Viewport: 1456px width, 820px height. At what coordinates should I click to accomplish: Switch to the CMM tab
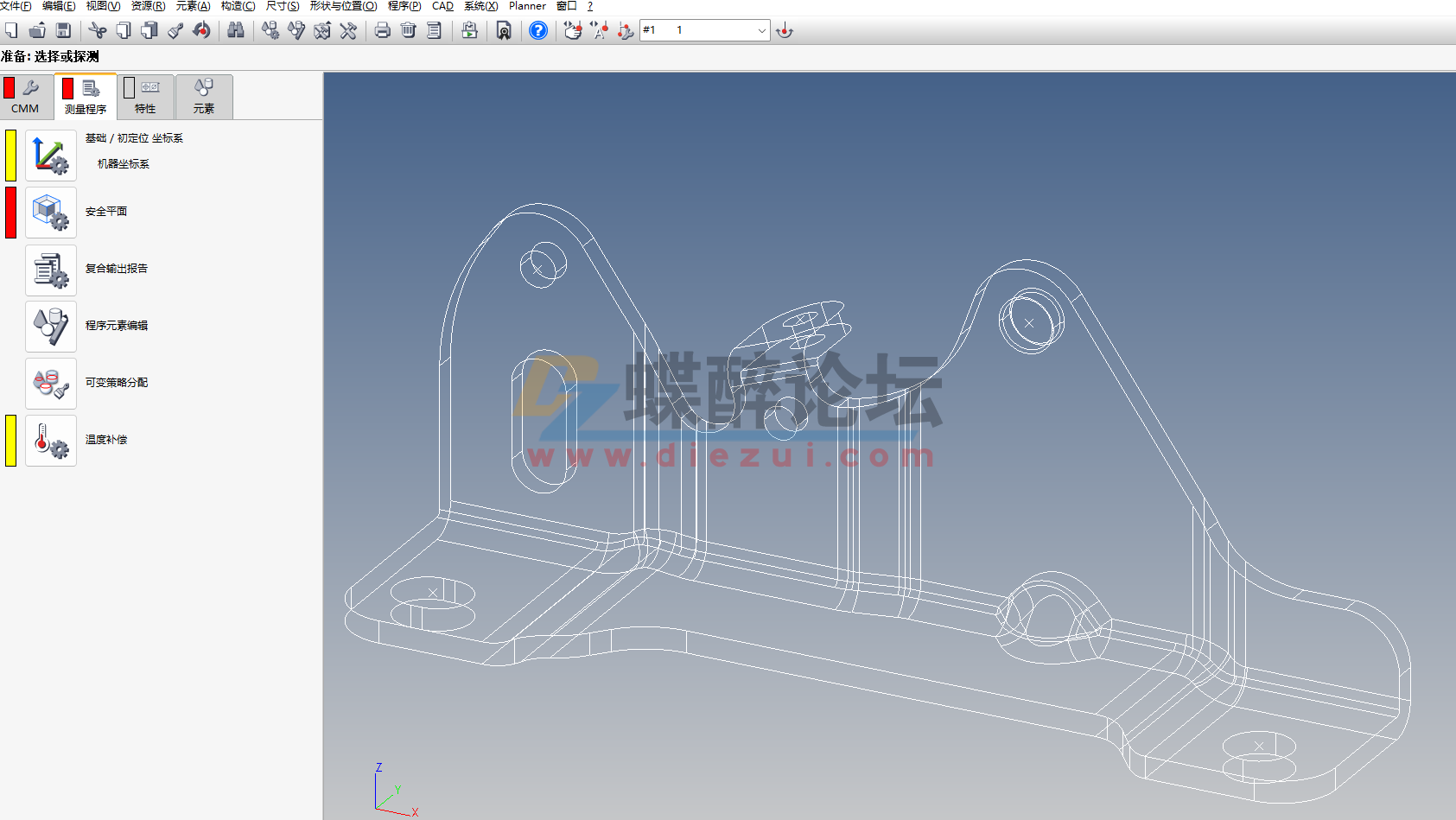click(x=25, y=96)
